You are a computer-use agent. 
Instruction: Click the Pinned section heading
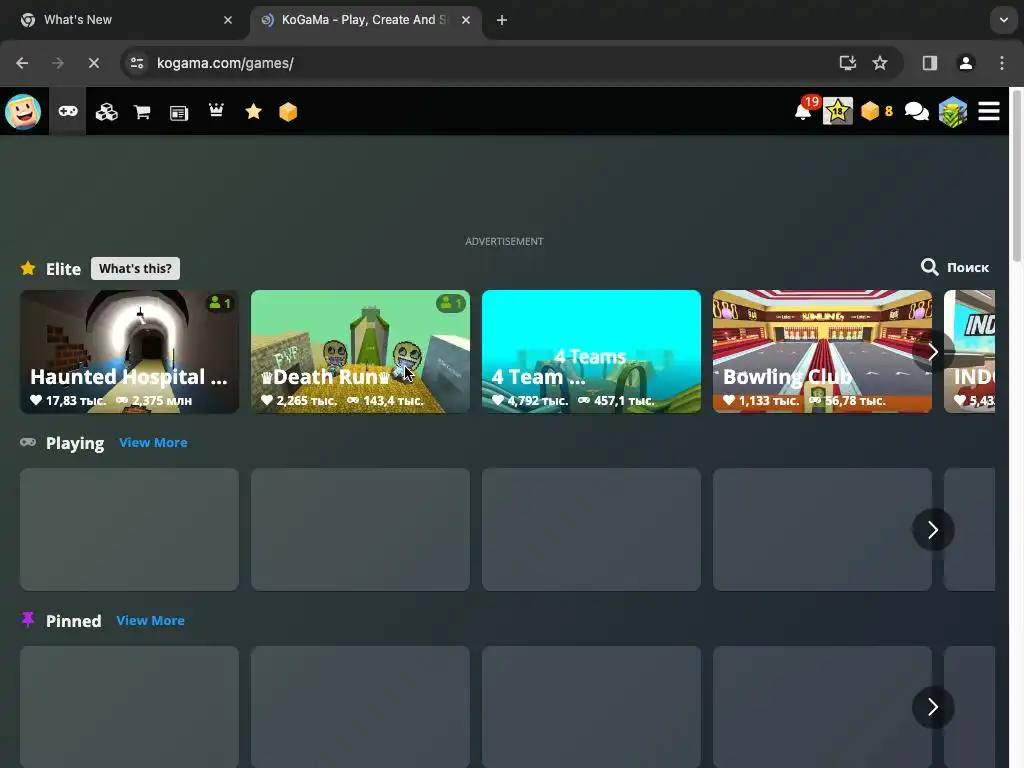coord(74,621)
